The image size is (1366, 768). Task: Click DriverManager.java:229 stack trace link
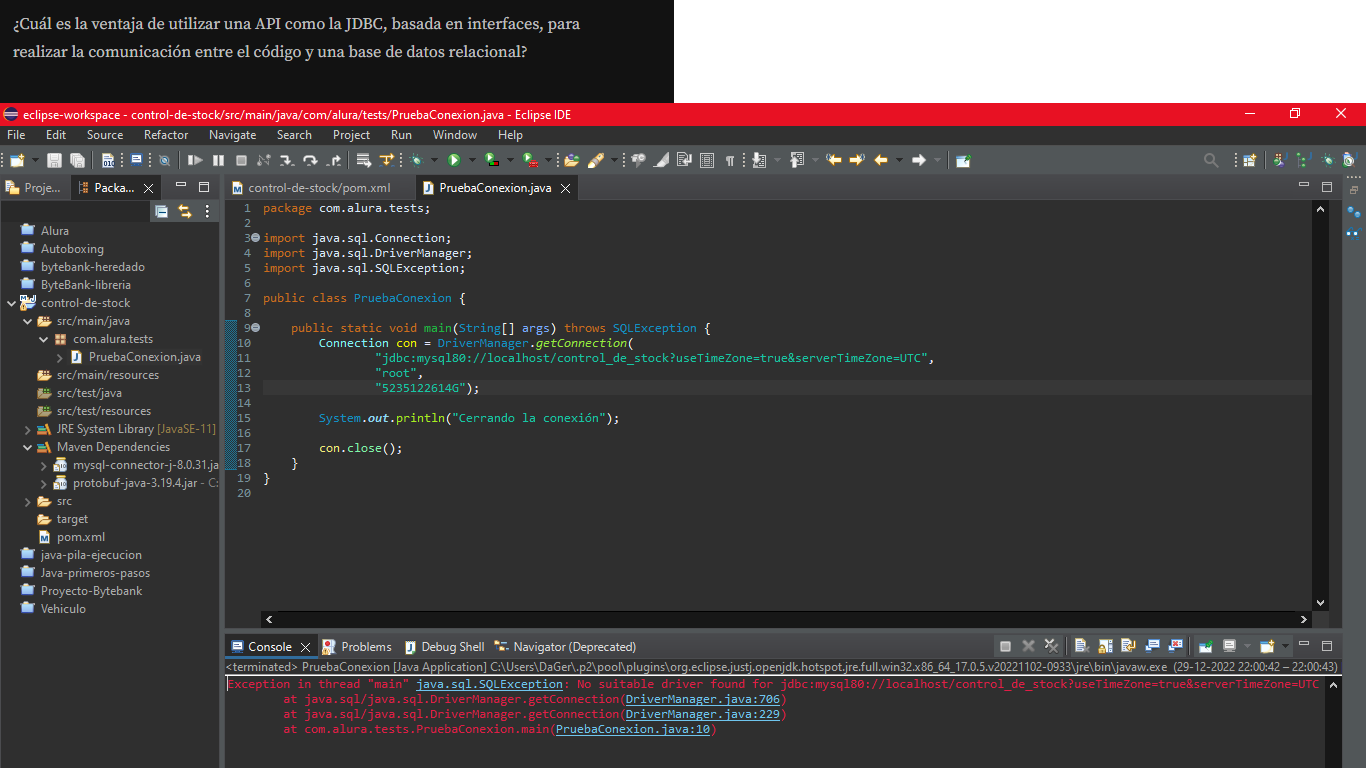[x=702, y=714]
